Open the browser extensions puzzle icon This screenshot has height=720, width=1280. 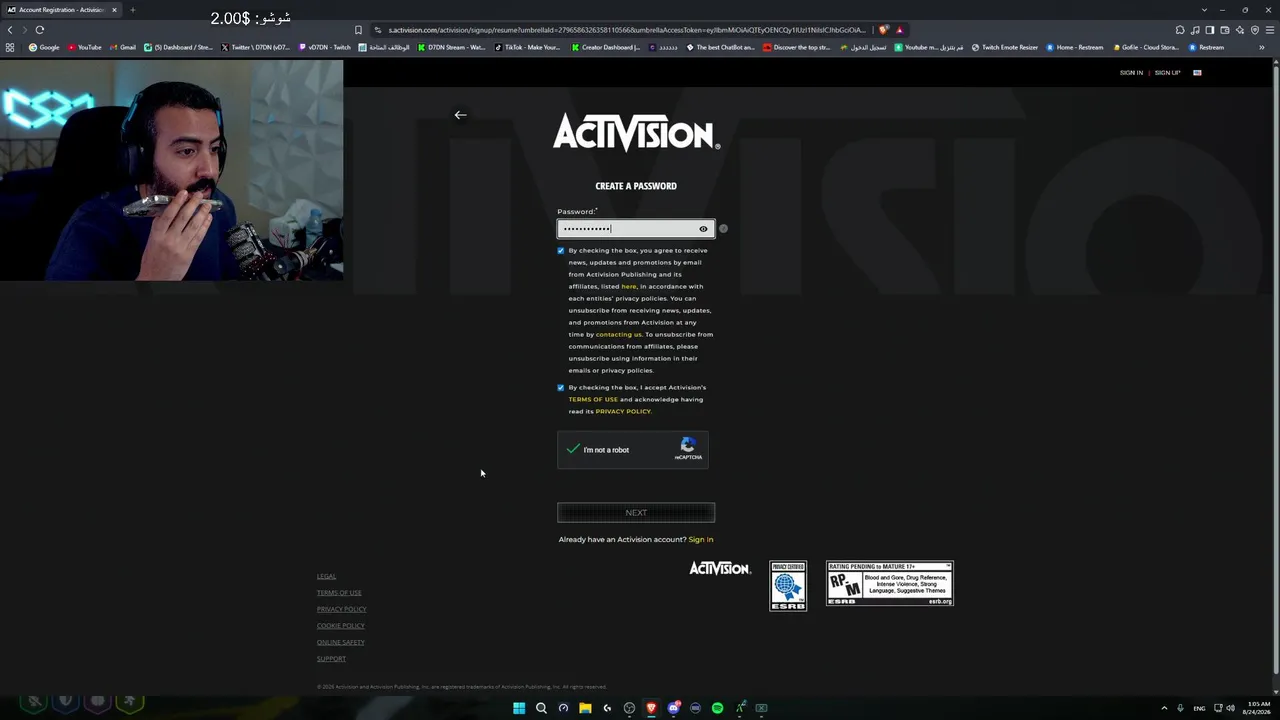click(x=1180, y=30)
